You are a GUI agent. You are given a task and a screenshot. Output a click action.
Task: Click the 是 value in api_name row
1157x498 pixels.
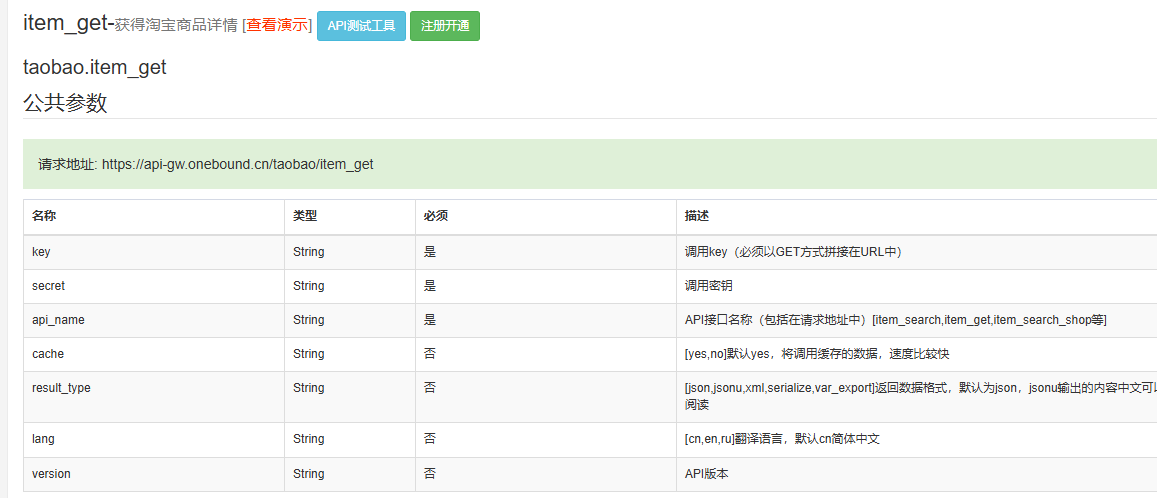429,319
